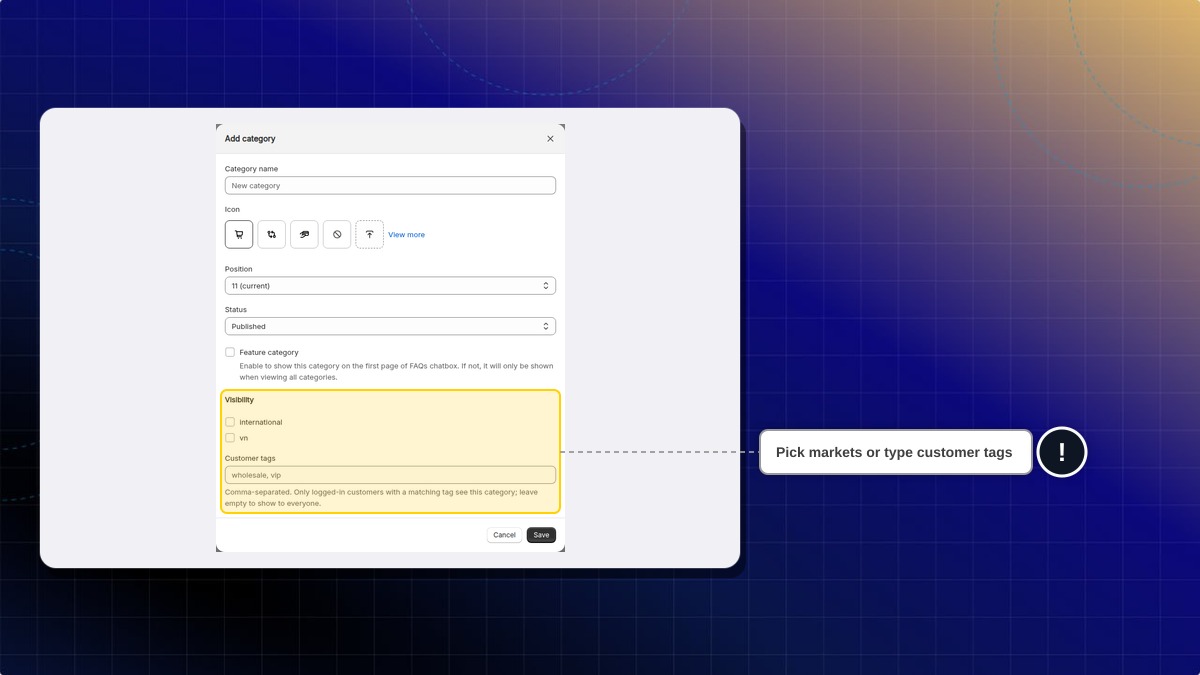
Task: Tick the vn market checkbox
Action: click(230, 438)
